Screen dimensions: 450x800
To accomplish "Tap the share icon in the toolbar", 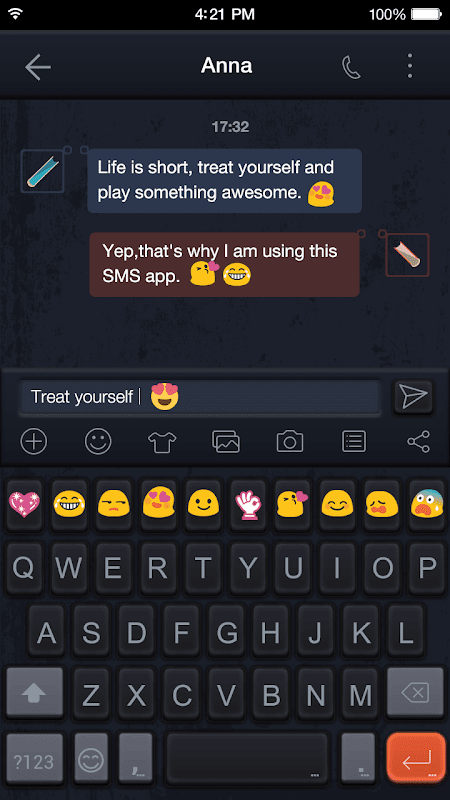I will point(418,441).
